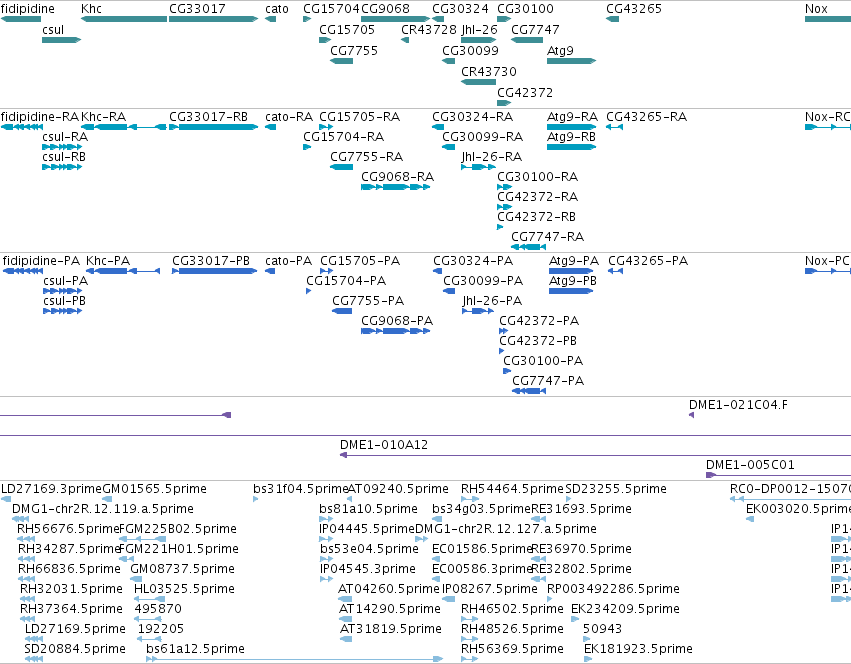Select the CG43265 gene label
851x664 pixels.
(634, 9)
